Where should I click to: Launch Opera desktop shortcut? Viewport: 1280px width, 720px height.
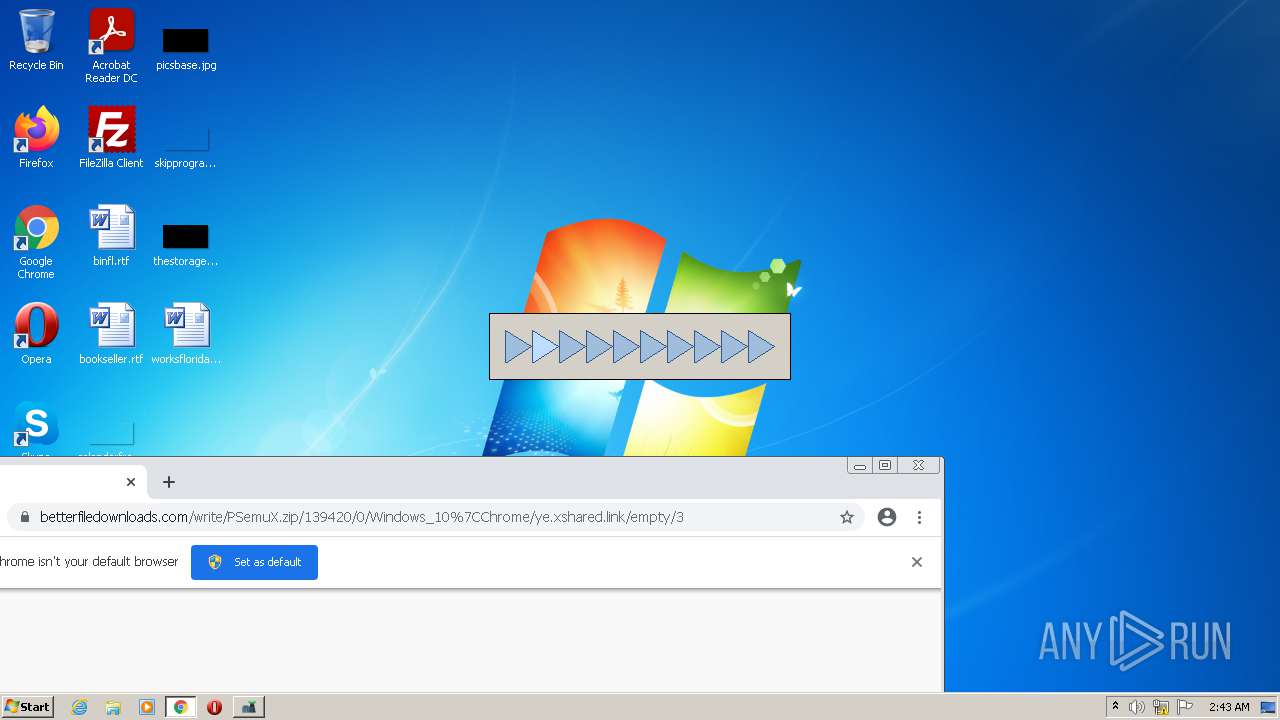(36, 334)
